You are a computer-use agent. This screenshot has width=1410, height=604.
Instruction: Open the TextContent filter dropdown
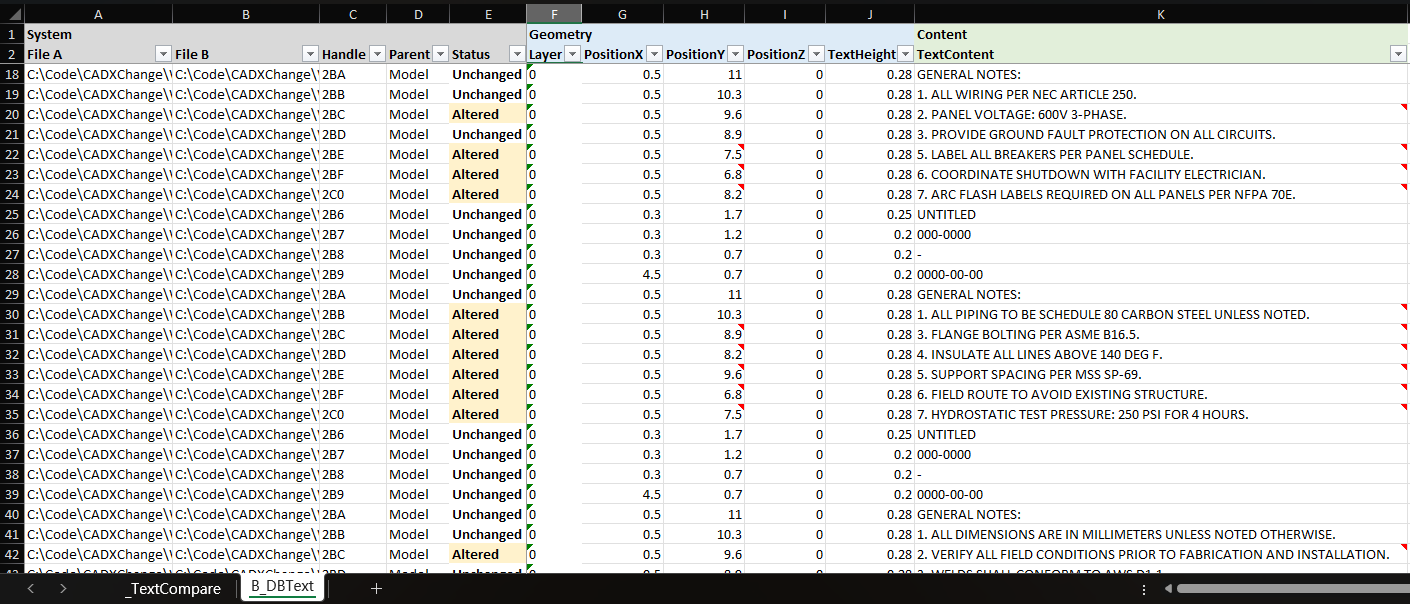[1398, 54]
